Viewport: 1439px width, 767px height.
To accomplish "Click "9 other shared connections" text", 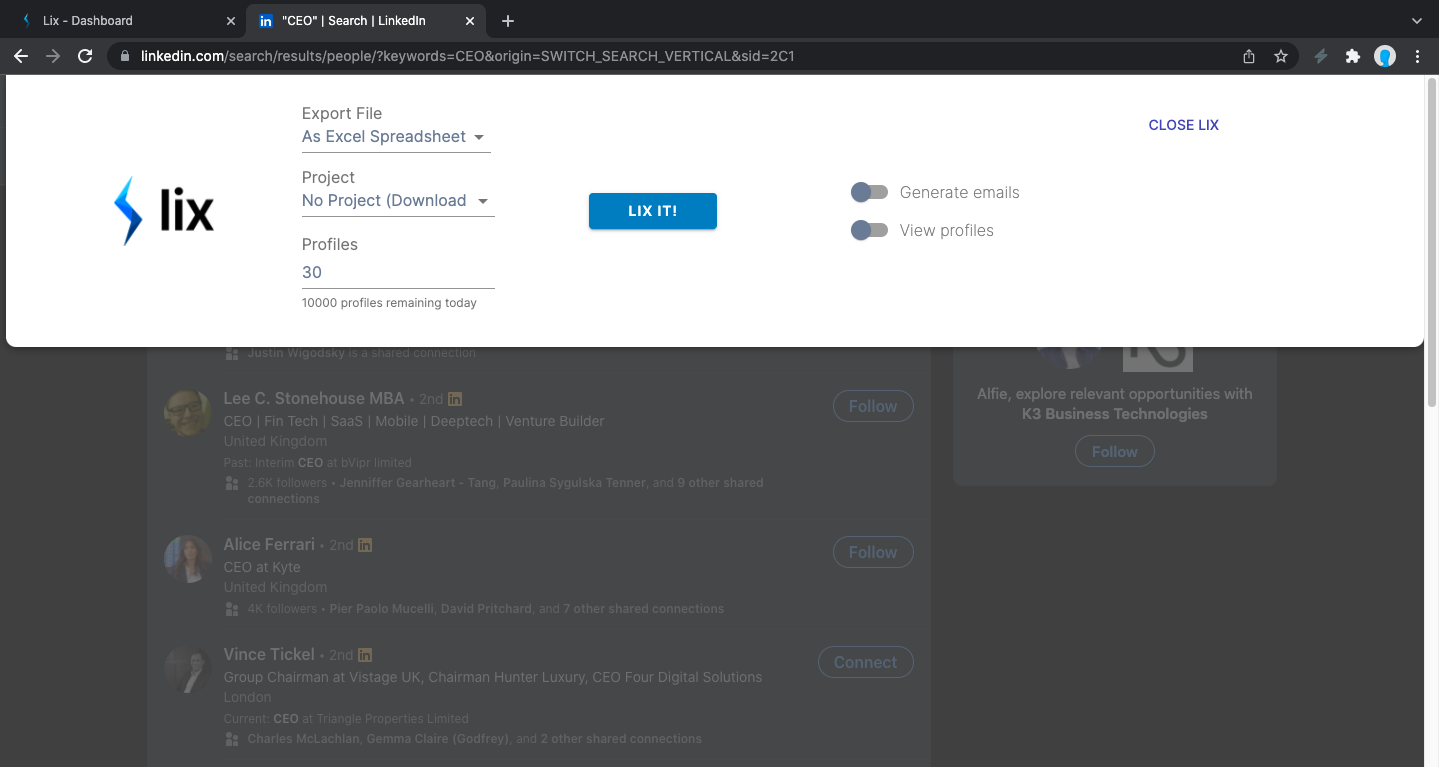I will coord(505,490).
